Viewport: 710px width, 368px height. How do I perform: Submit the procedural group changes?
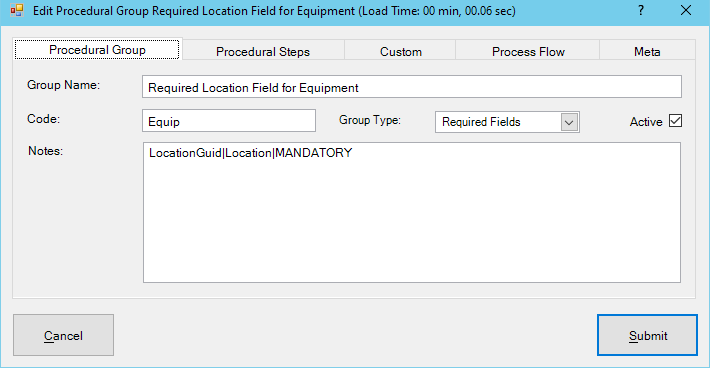648,335
